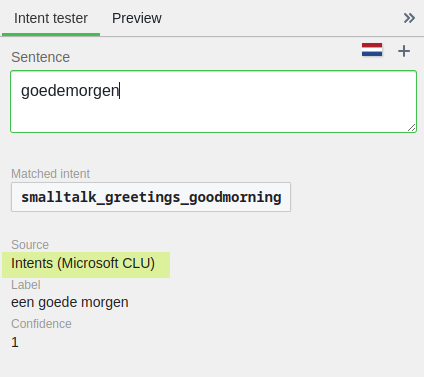Click the word Intents in the highlighted source
The width and height of the screenshot is (424, 377).
(32, 263)
